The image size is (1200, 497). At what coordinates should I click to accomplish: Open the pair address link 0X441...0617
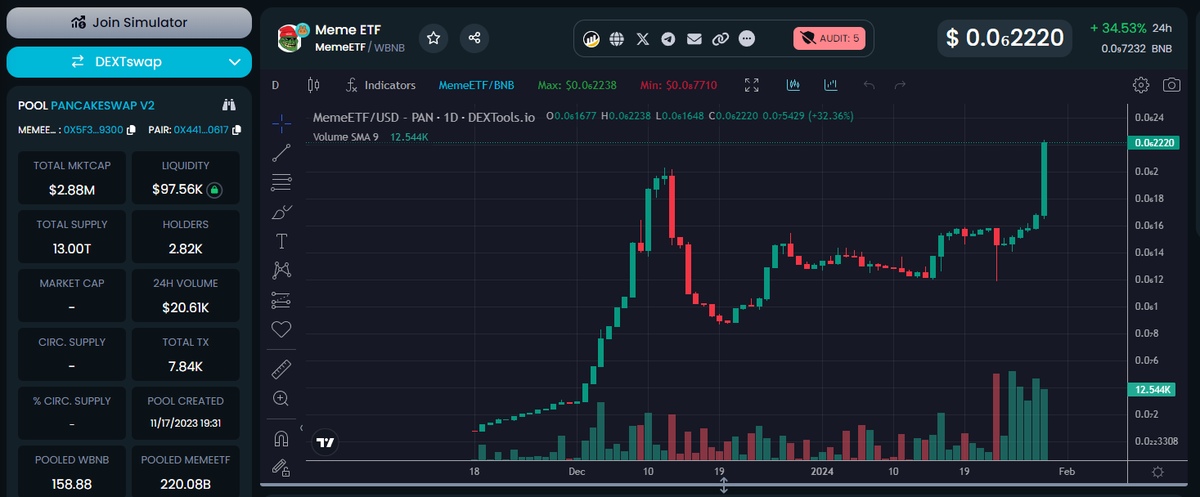coord(201,130)
